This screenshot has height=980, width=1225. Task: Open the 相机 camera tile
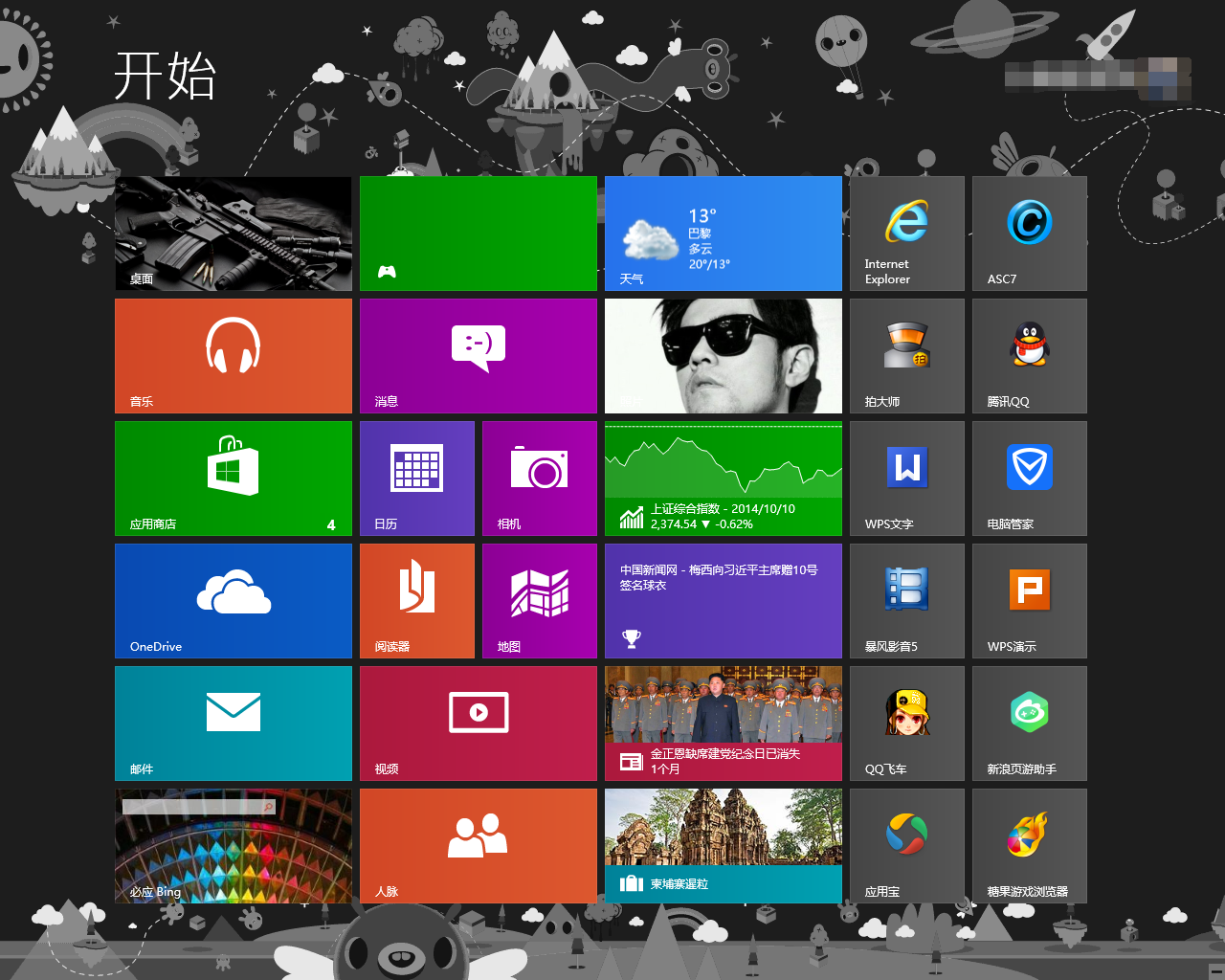540,479
